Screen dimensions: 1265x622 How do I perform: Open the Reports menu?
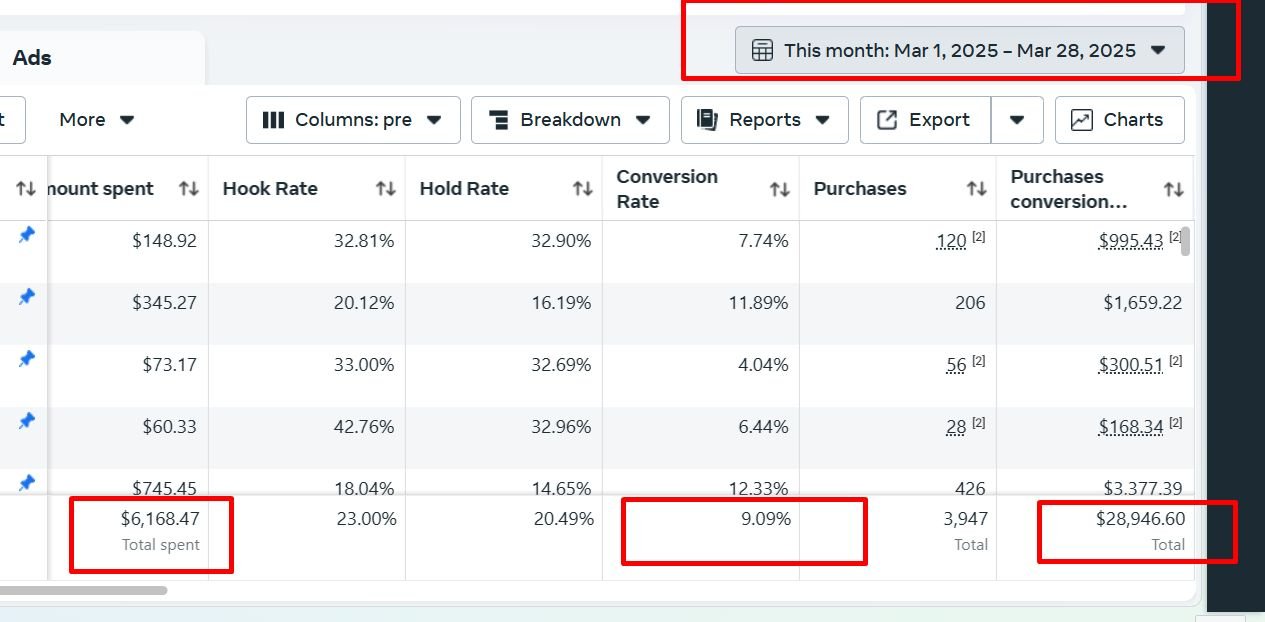tap(764, 120)
